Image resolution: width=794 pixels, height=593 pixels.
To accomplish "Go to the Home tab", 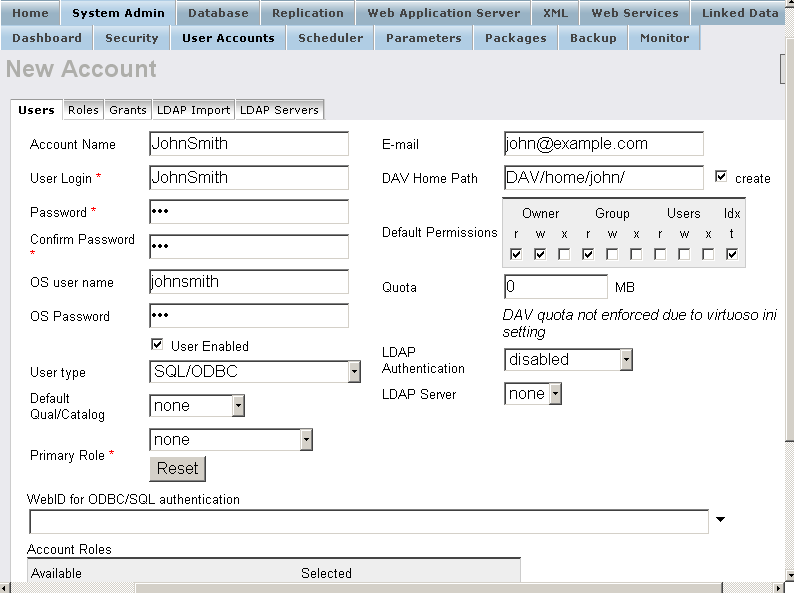I will [x=30, y=13].
